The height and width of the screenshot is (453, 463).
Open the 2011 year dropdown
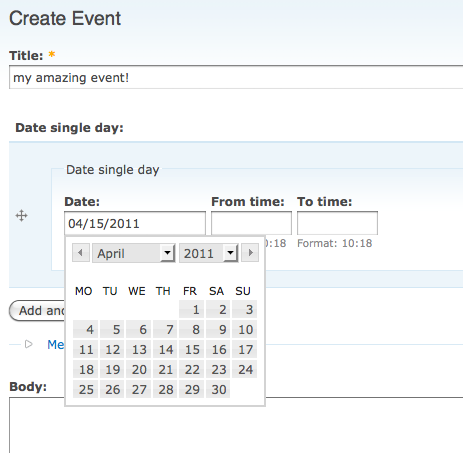(209, 253)
